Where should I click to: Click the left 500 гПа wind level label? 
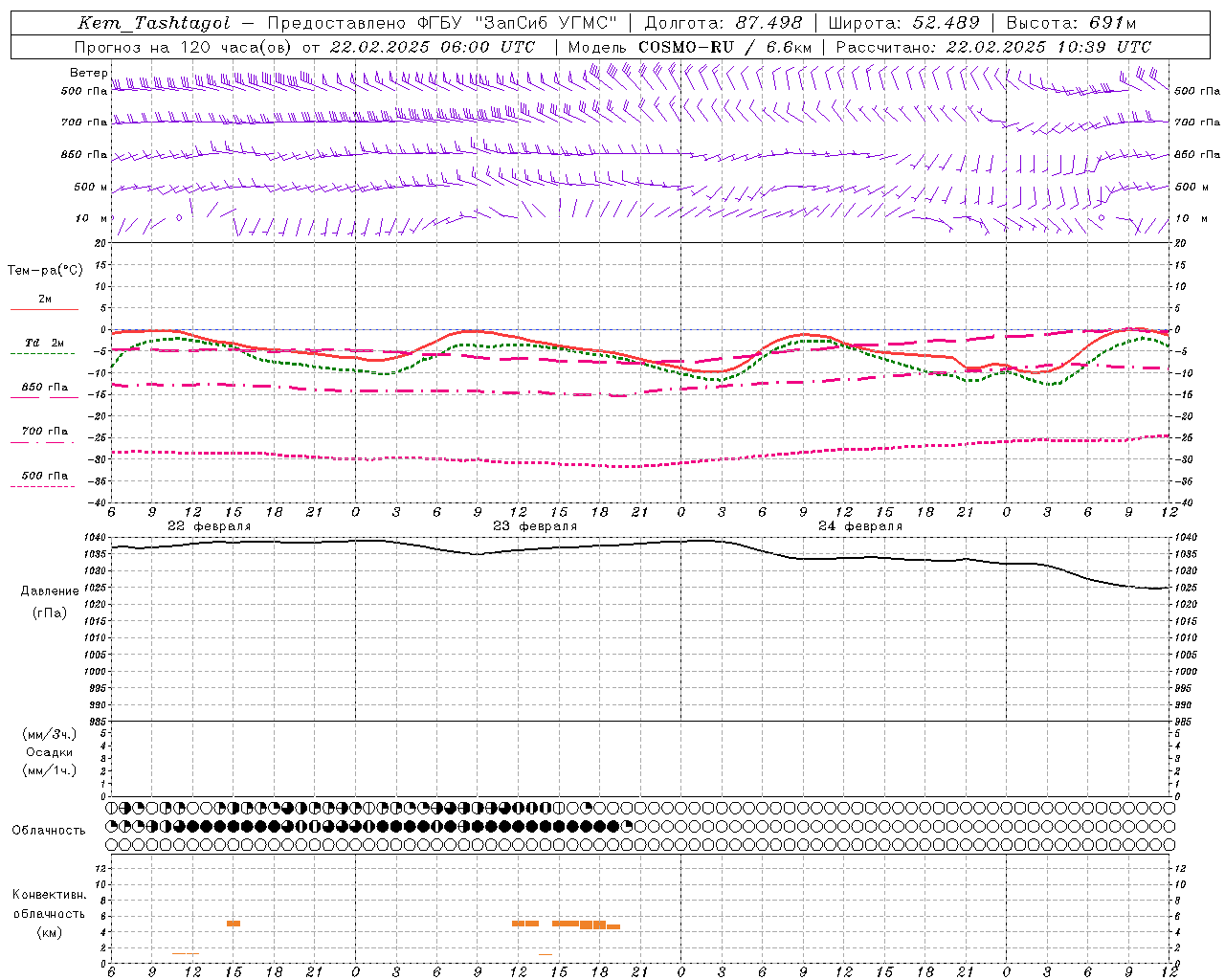pyautogui.click(x=84, y=91)
